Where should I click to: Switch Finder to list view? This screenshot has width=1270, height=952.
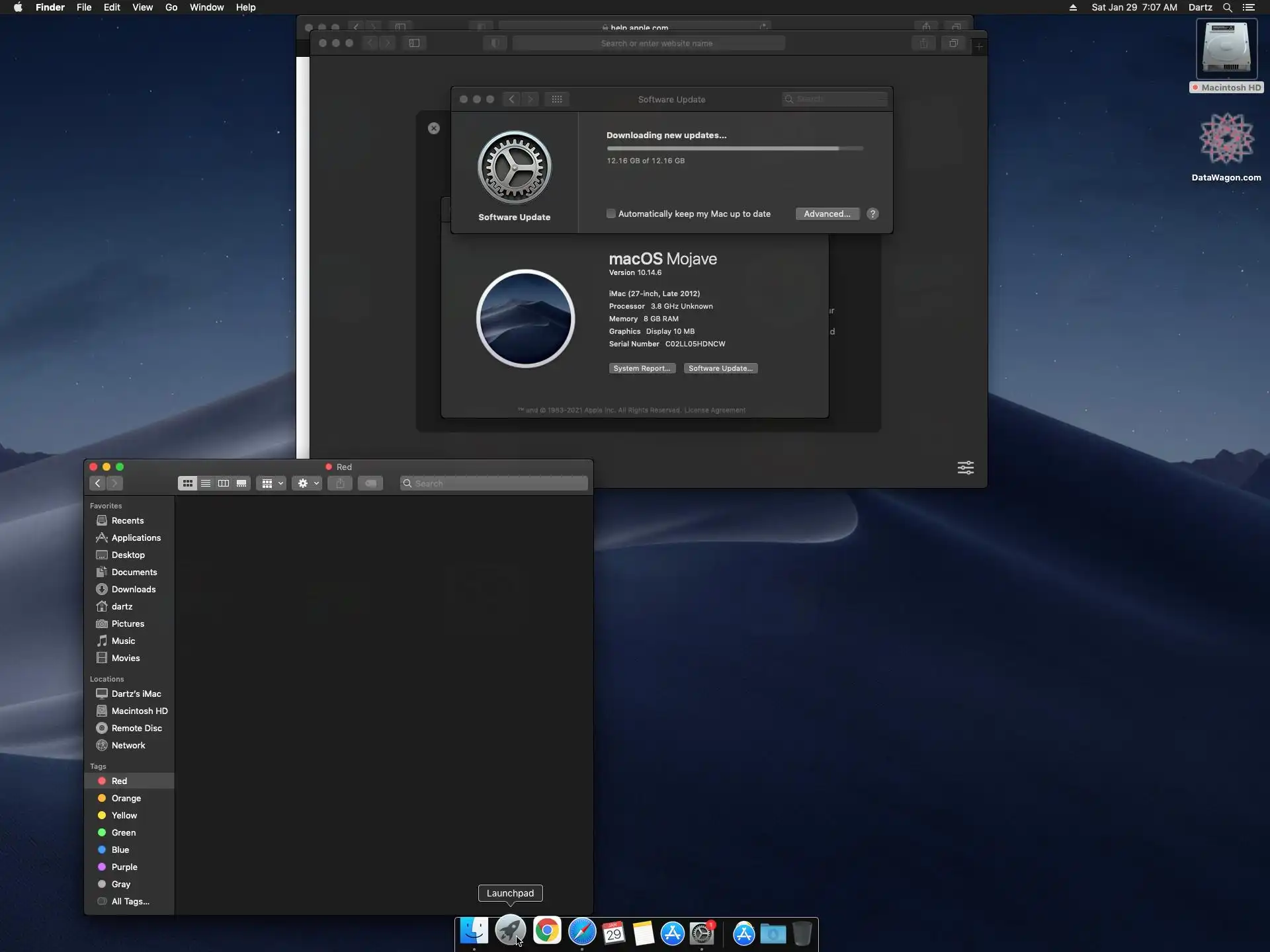point(206,483)
